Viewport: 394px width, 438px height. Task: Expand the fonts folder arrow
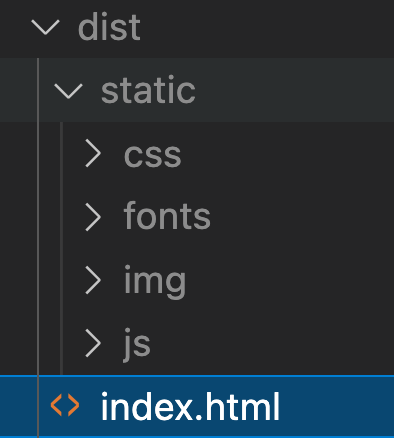click(x=93, y=217)
